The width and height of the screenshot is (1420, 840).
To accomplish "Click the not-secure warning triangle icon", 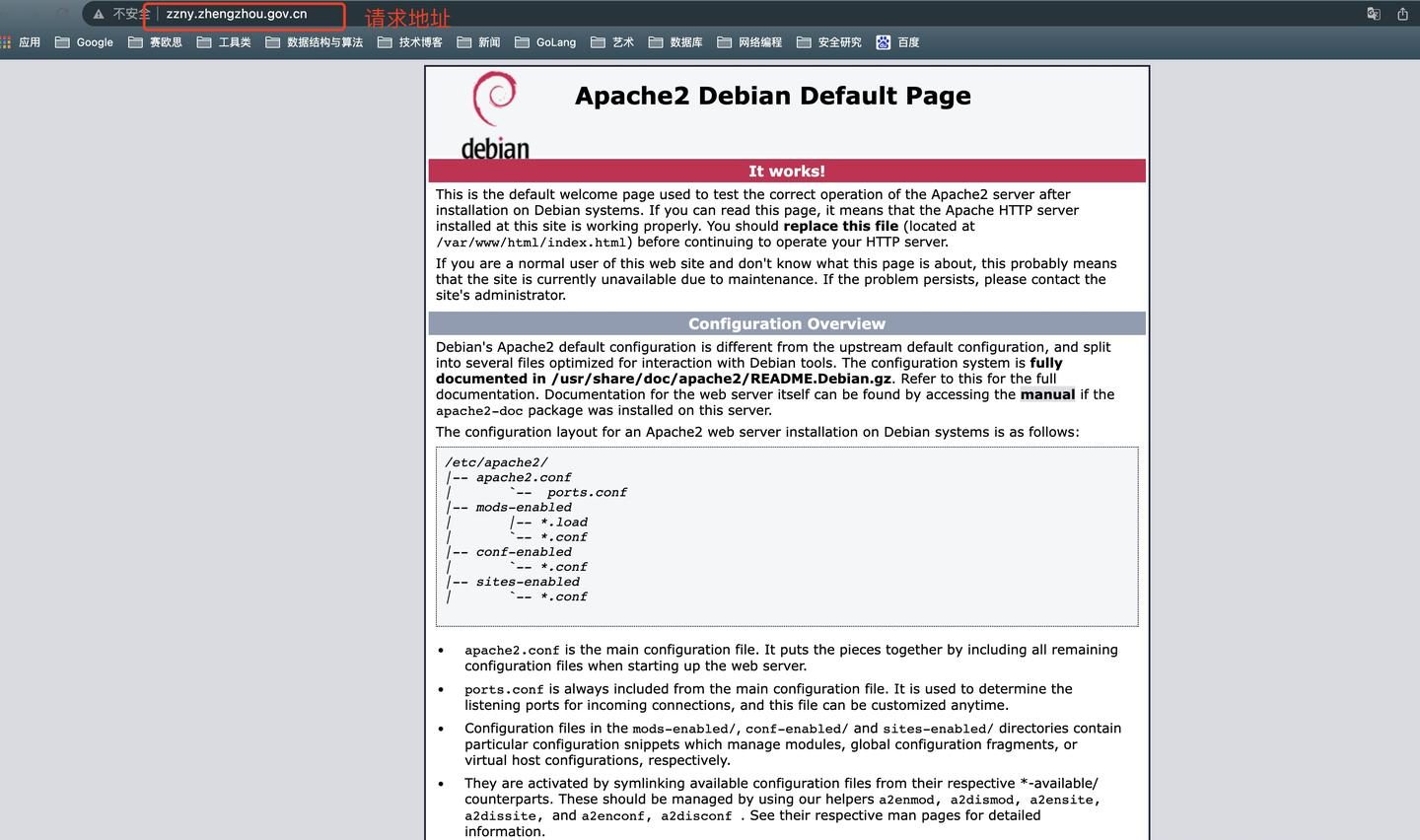I will point(99,14).
